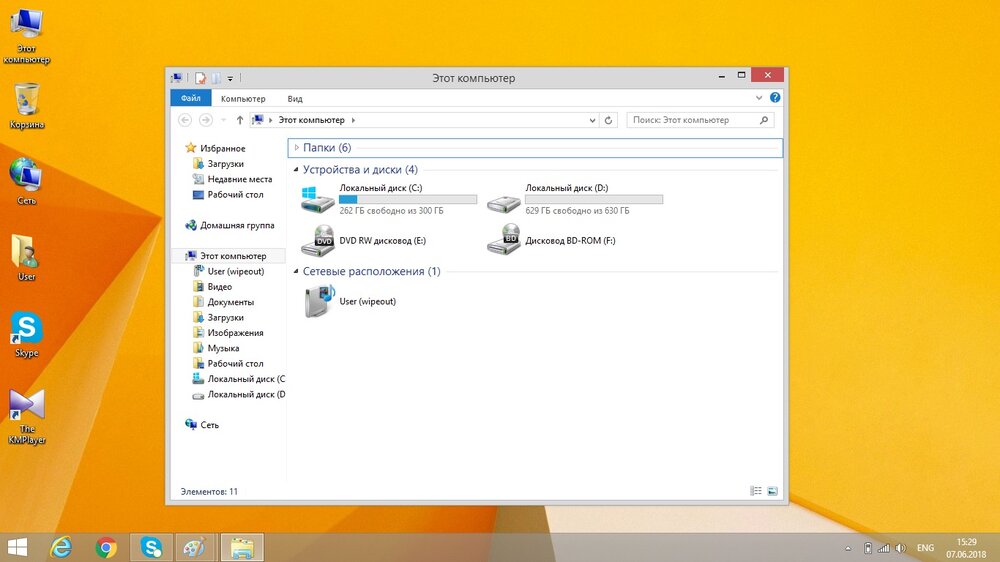Open the Help question mark icon

coord(775,98)
